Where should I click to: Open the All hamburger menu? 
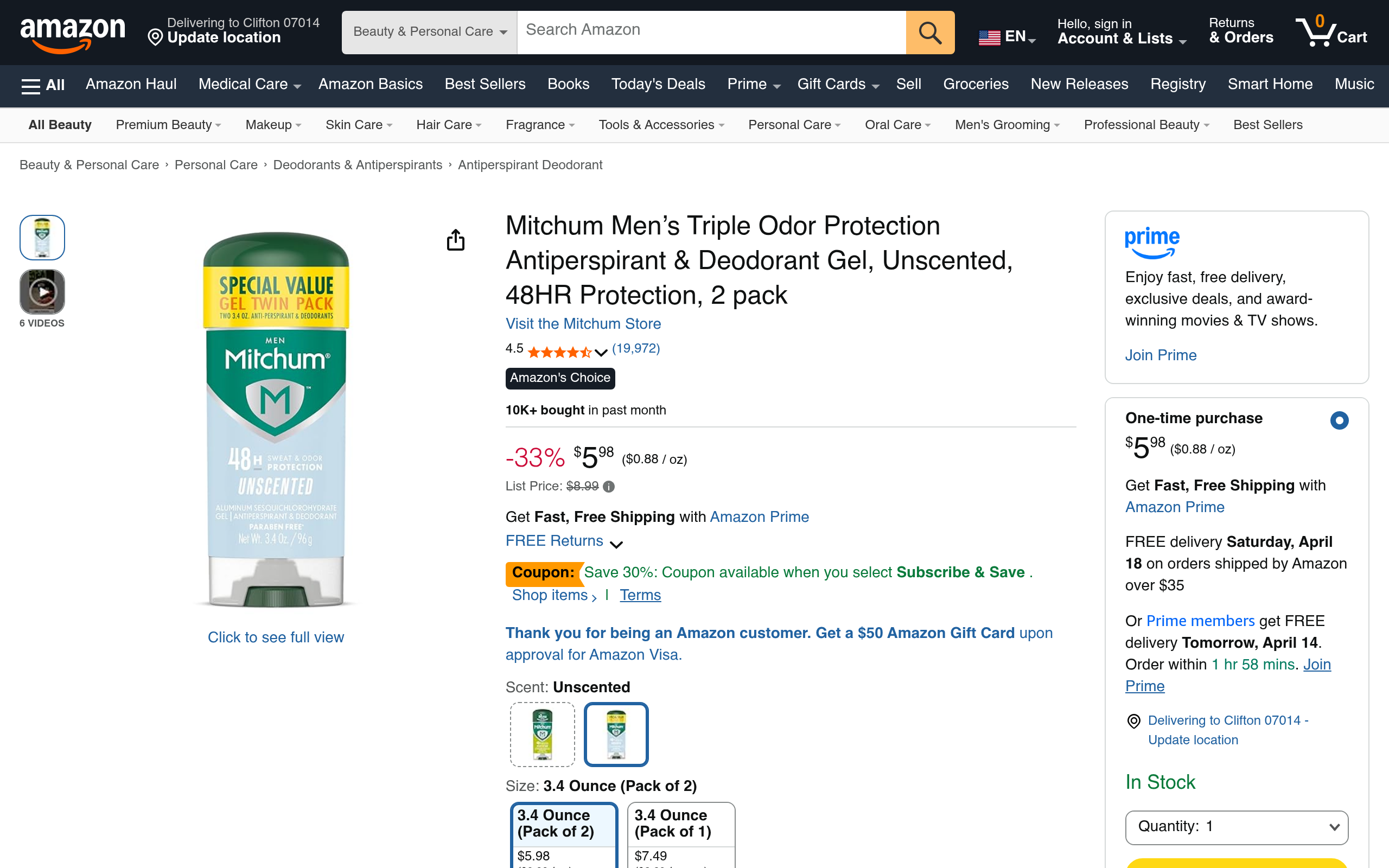pos(43,85)
